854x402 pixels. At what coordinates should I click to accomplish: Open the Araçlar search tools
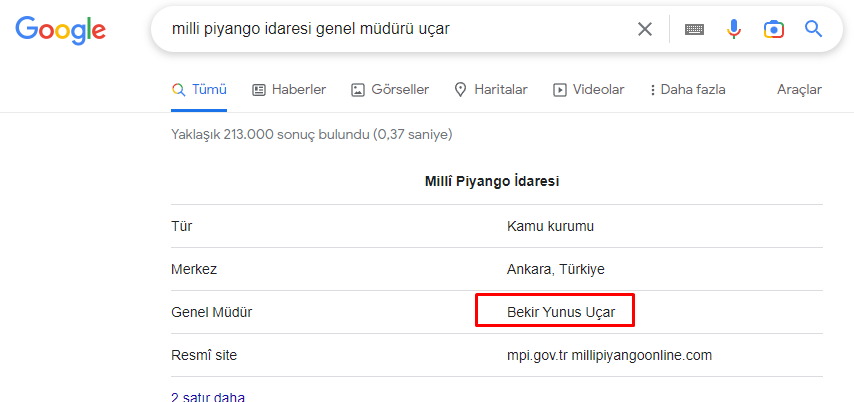pos(799,90)
